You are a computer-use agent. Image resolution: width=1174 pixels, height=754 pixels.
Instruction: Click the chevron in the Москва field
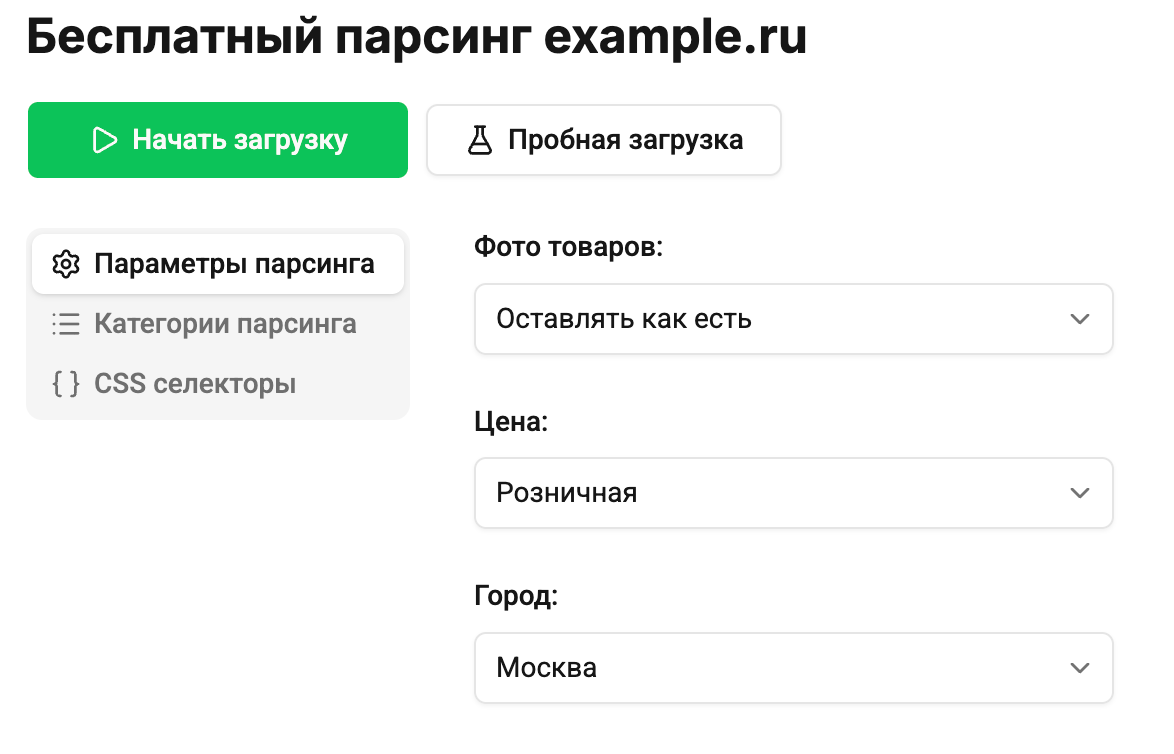(1080, 668)
